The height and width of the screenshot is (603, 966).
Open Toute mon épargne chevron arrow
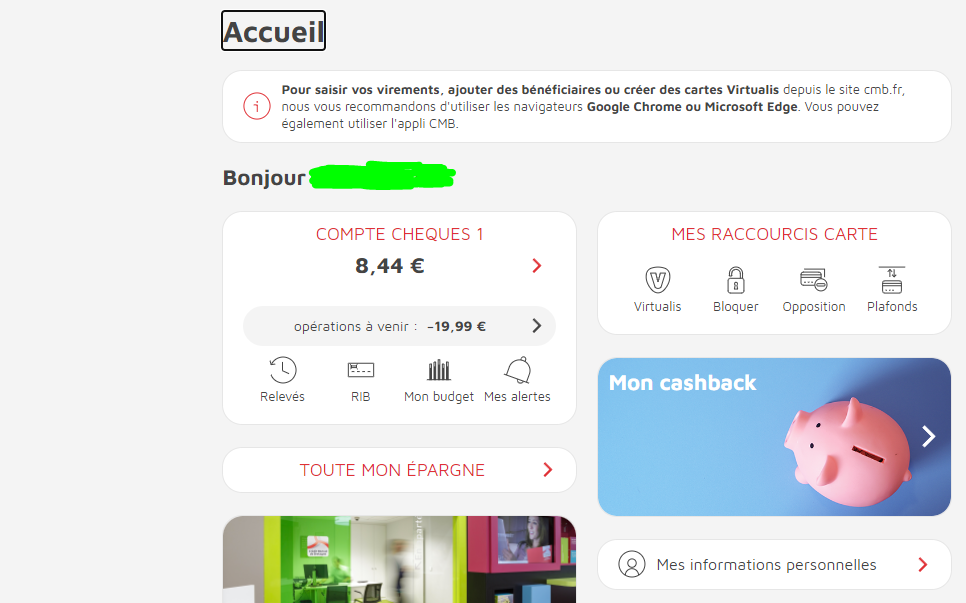[548, 470]
